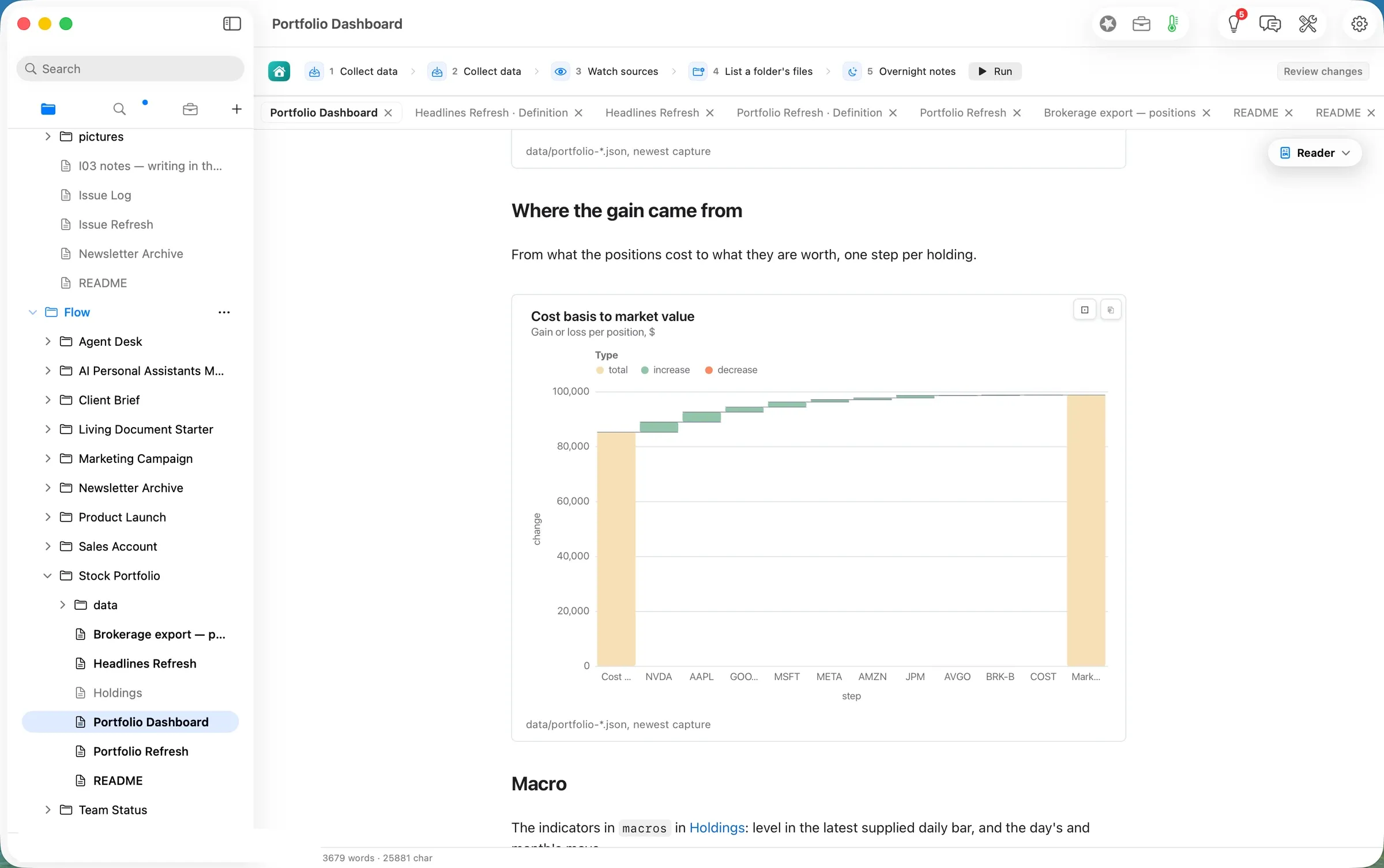1384x868 pixels.
Task: Toggle the decrease legend entry
Action: pyautogui.click(x=731, y=370)
